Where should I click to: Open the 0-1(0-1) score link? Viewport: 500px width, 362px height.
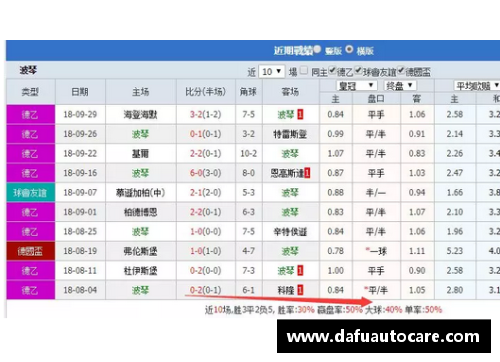pos(206,134)
